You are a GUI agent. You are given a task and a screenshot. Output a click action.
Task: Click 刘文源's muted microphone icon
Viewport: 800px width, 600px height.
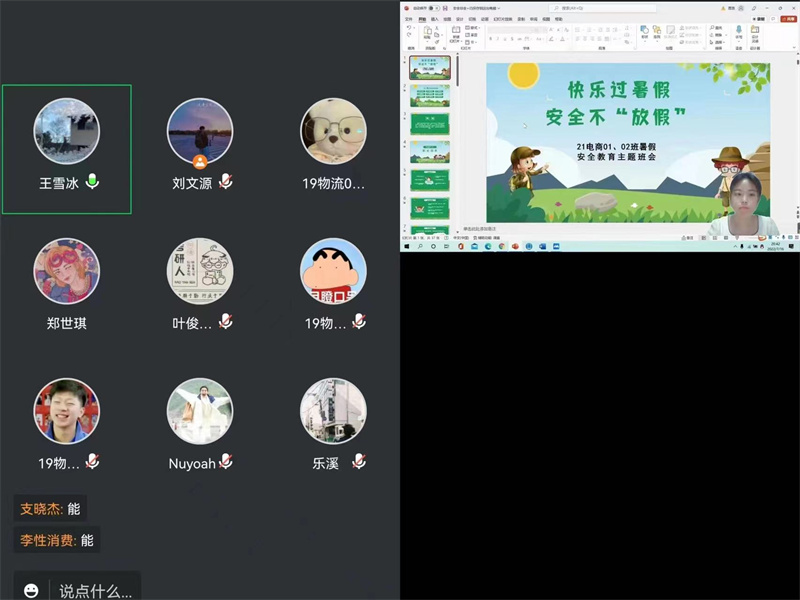pyautogui.click(x=227, y=181)
